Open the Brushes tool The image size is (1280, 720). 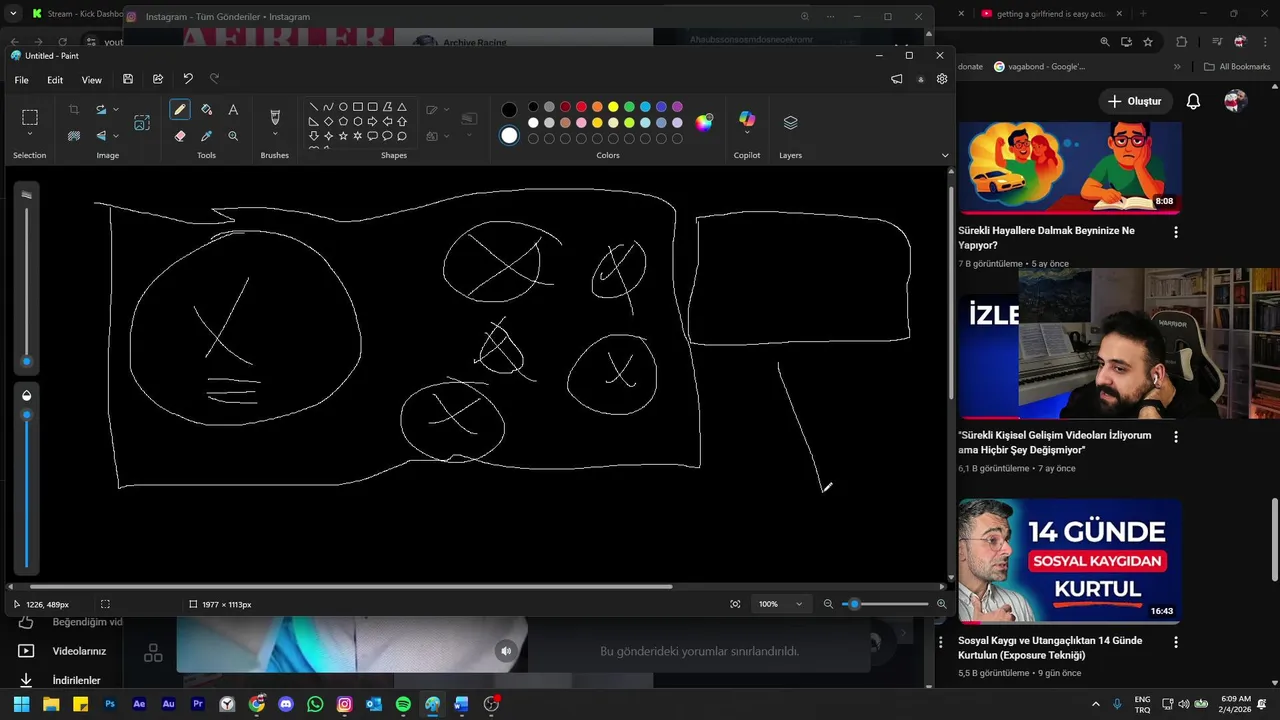[275, 117]
